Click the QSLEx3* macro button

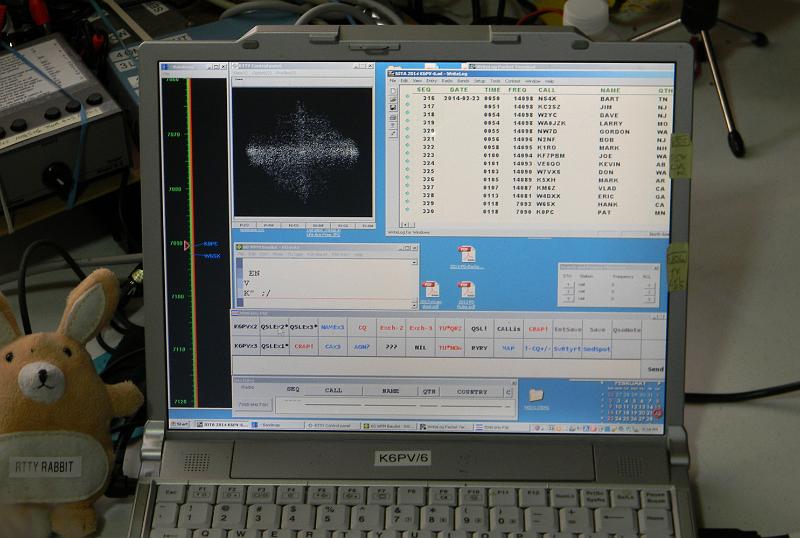pyautogui.click(x=303, y=327)
